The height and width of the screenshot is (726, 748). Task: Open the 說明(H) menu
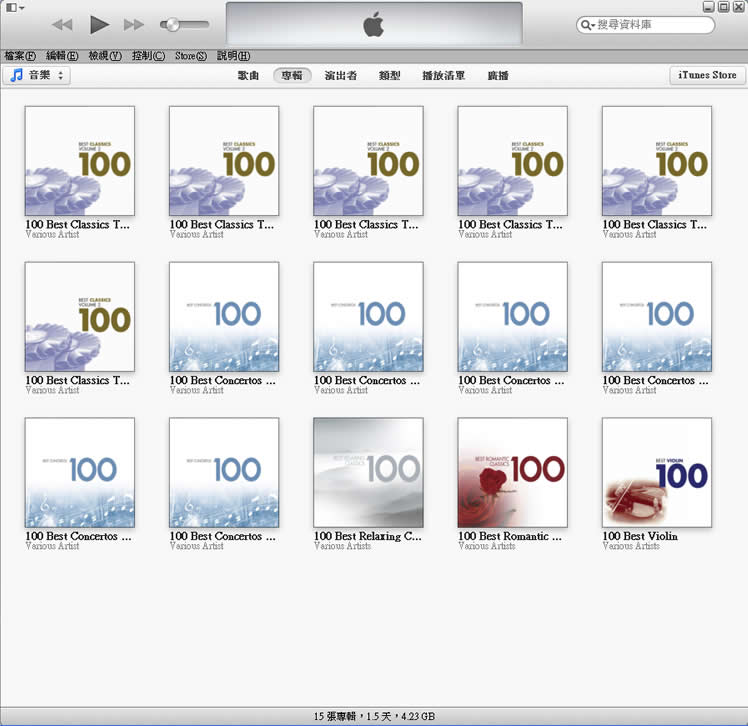234,56
